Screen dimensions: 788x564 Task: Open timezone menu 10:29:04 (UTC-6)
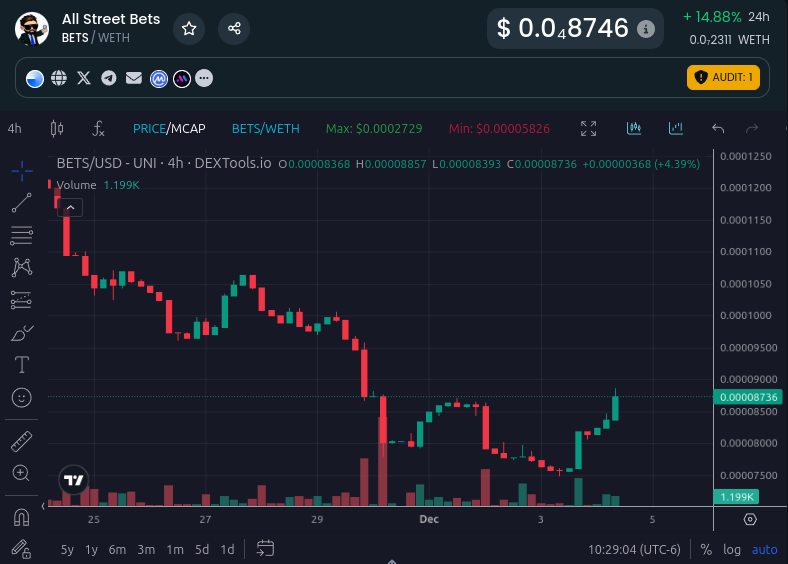[x=634, y=549]
